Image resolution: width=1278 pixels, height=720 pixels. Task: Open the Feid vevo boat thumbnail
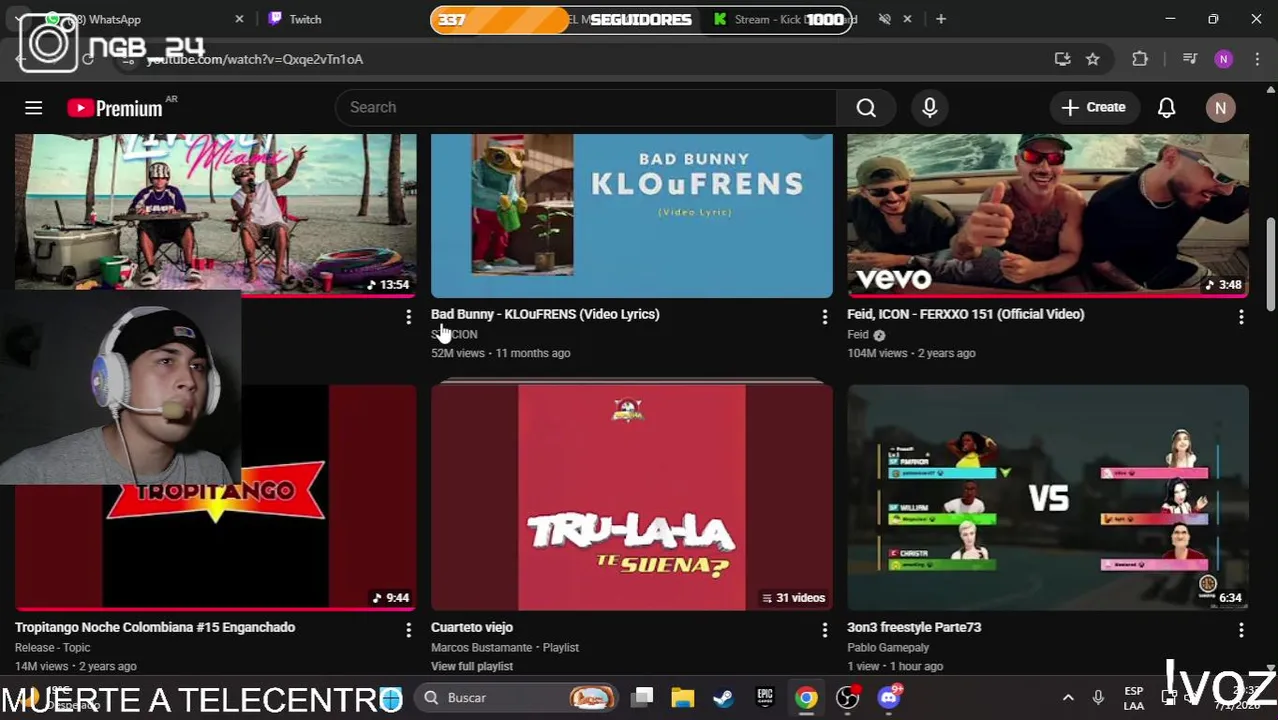coord(1048,215)
